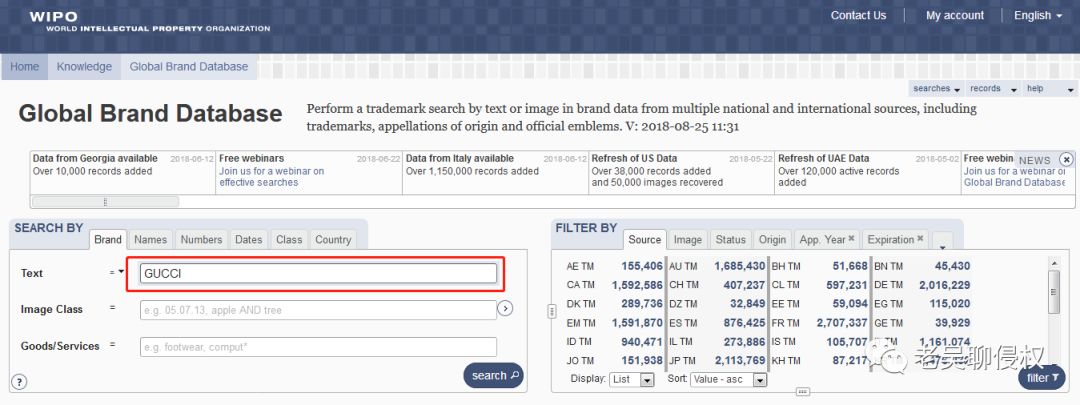Close the news ticker with X icon
The height and width of the screenshot is (405, 1080).
(x=1066, y=160)
